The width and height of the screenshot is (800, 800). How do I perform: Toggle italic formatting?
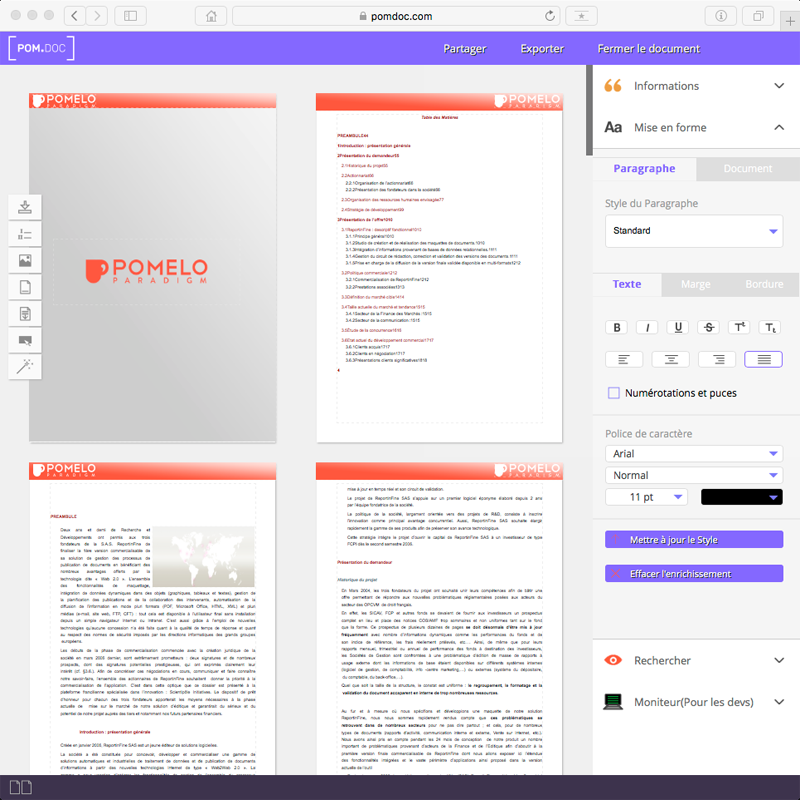click(647, 328)
